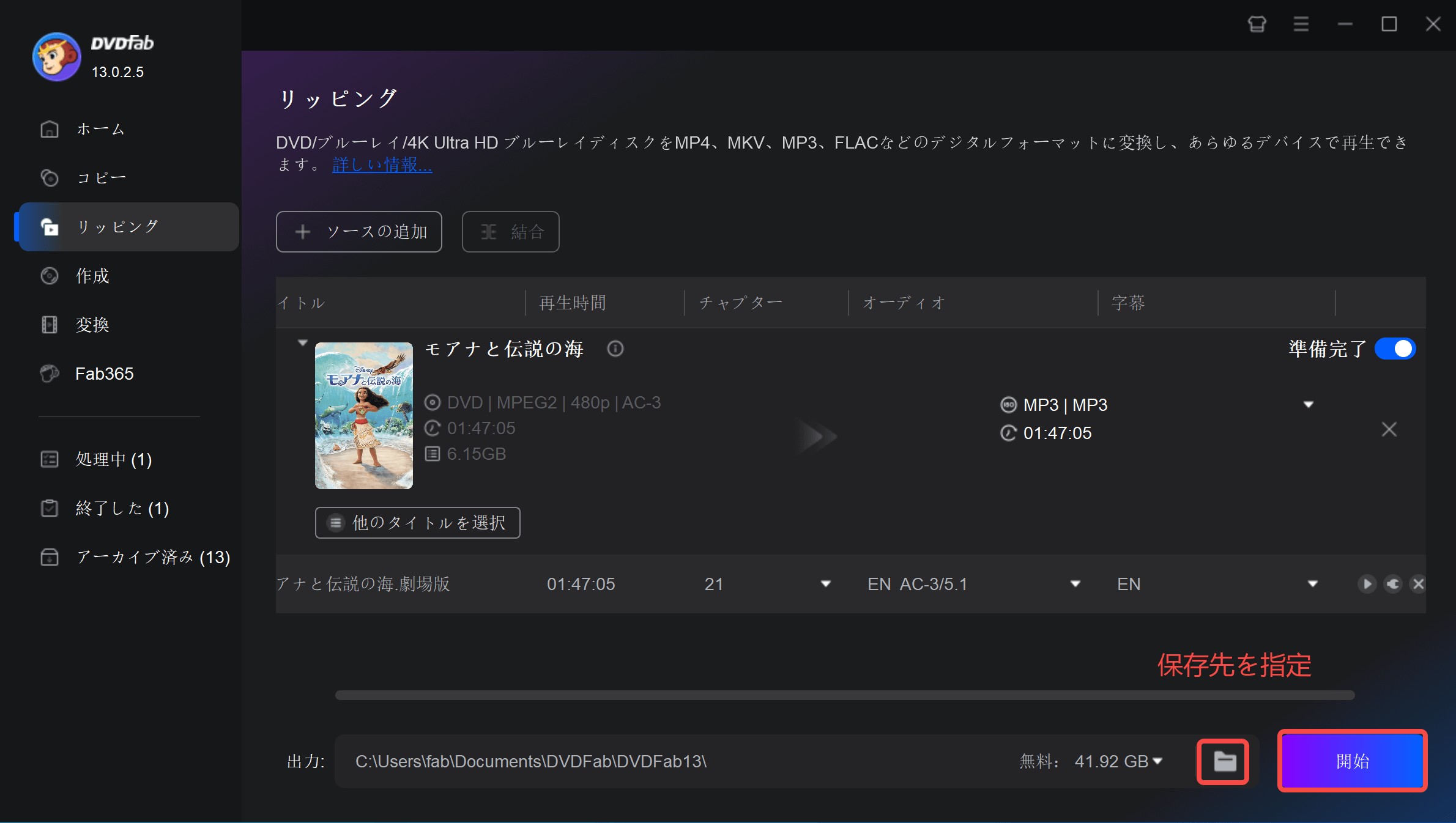Open the chapter 21 dropdown

tap(825, 584)
